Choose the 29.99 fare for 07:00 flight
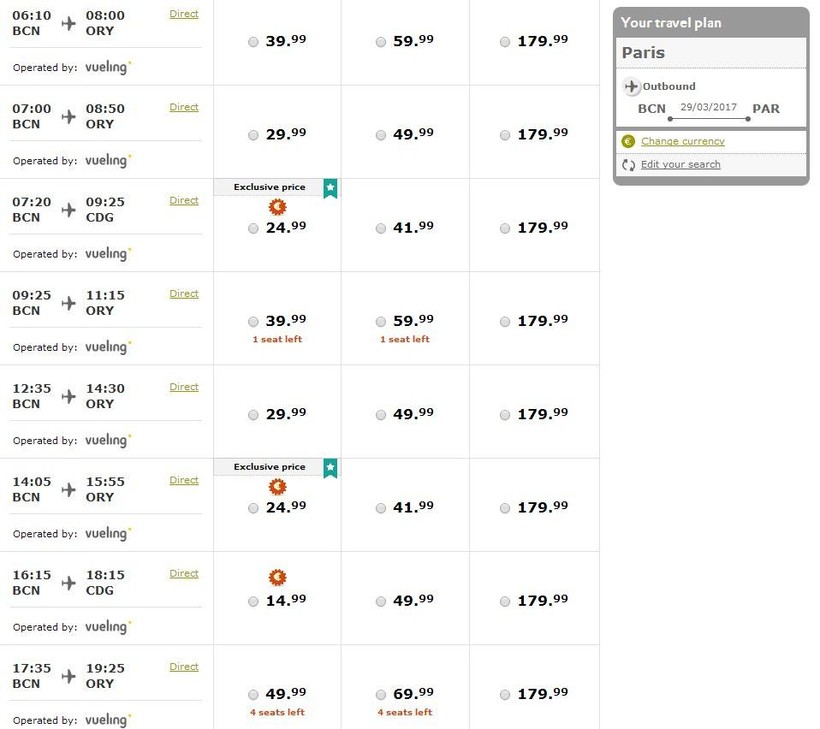 [253, 135]
